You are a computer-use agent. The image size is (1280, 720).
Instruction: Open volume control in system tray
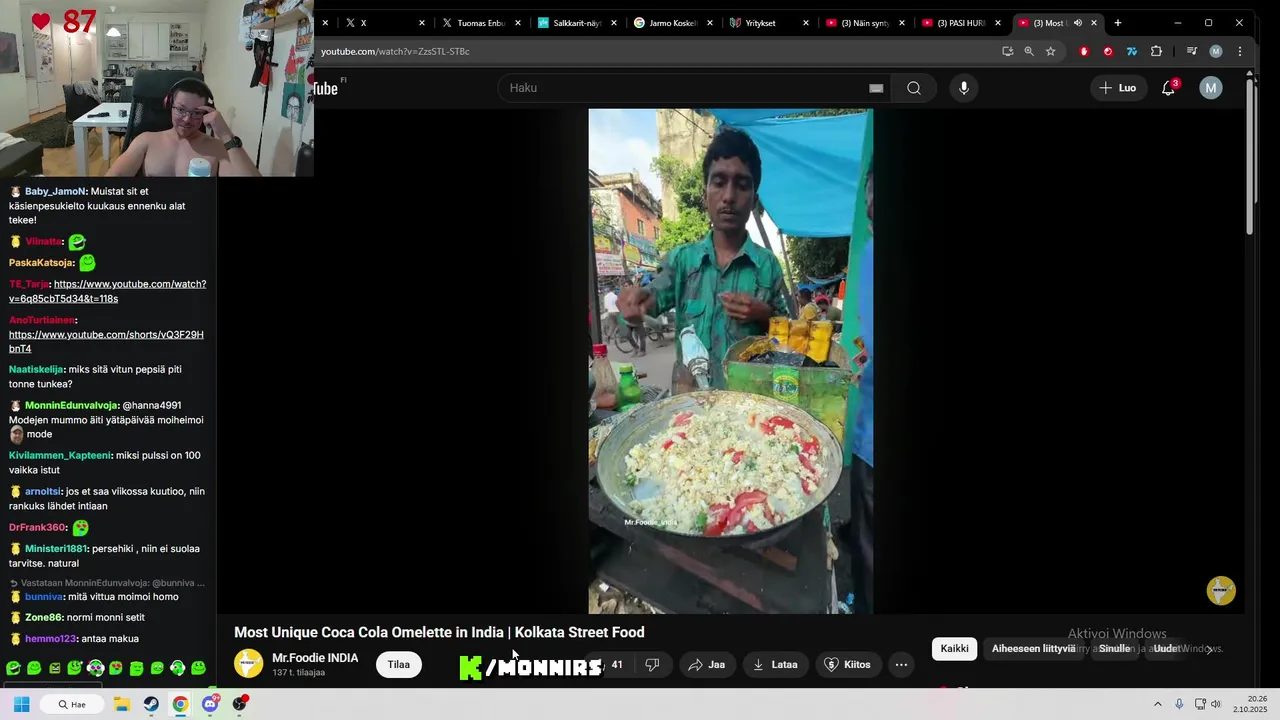point(1216,704)
